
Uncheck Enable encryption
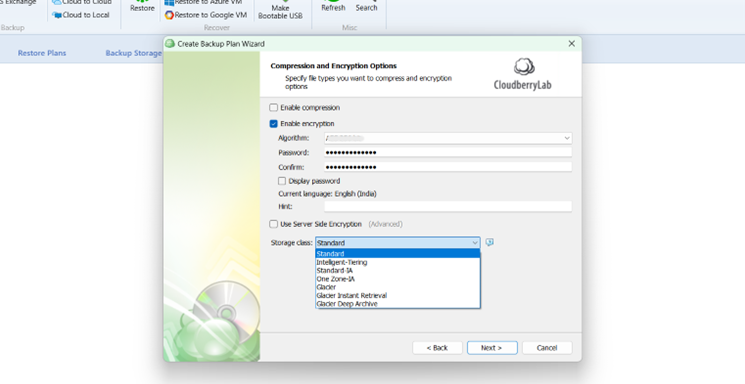274,124
